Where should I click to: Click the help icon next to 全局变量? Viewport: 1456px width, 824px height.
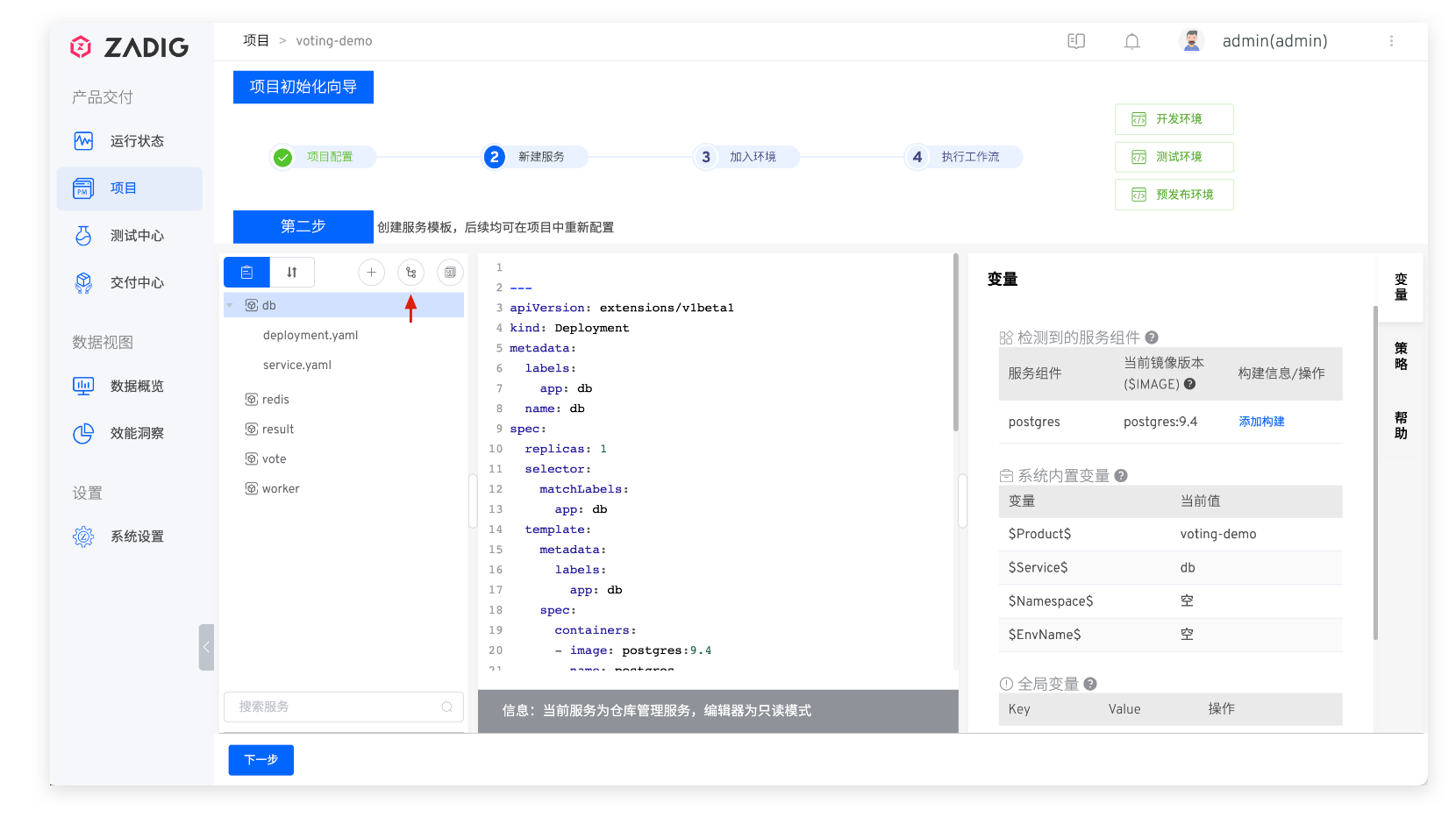(1090, 684)
